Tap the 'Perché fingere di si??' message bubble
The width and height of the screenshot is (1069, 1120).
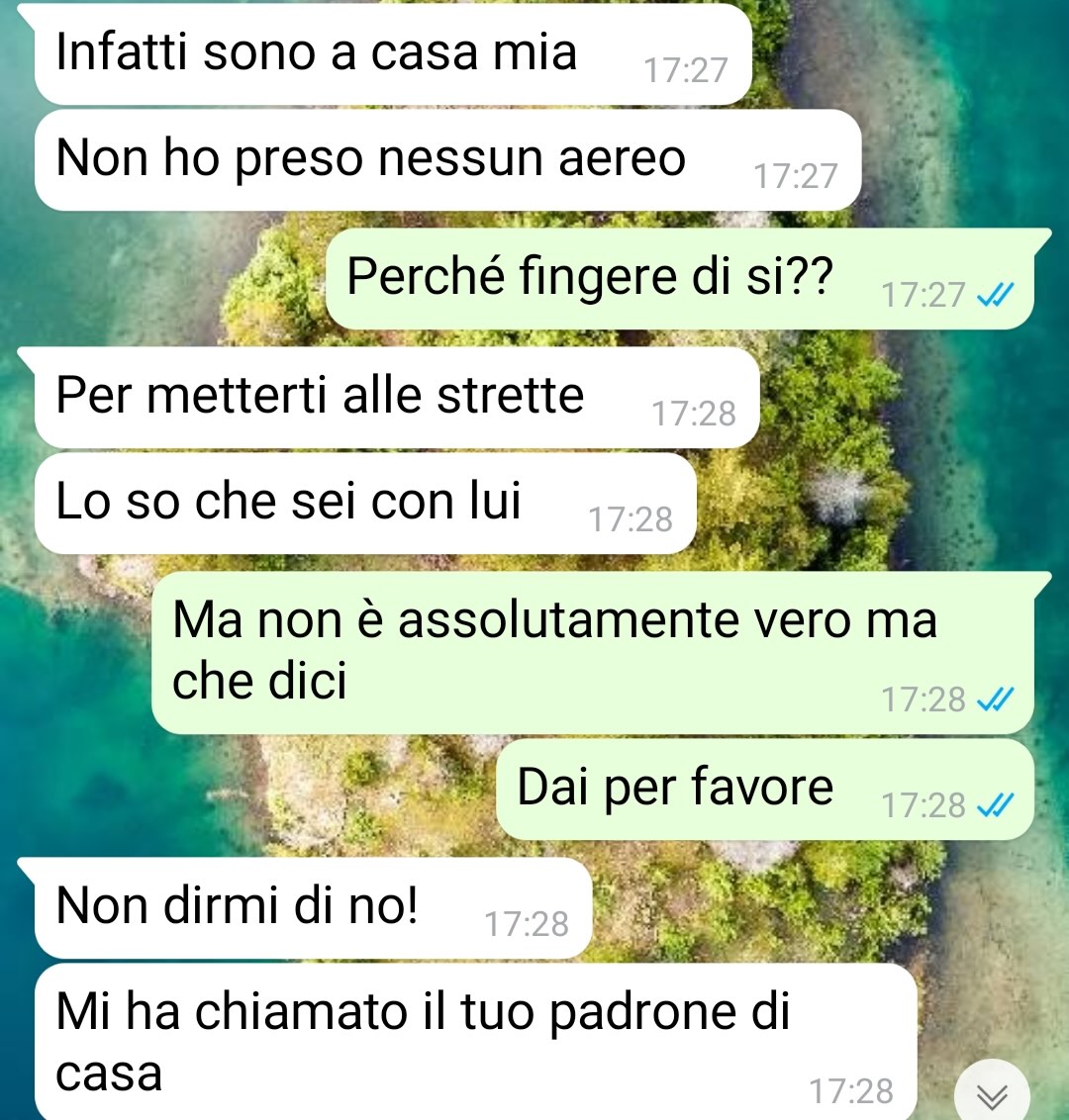(x=680, y=279)
